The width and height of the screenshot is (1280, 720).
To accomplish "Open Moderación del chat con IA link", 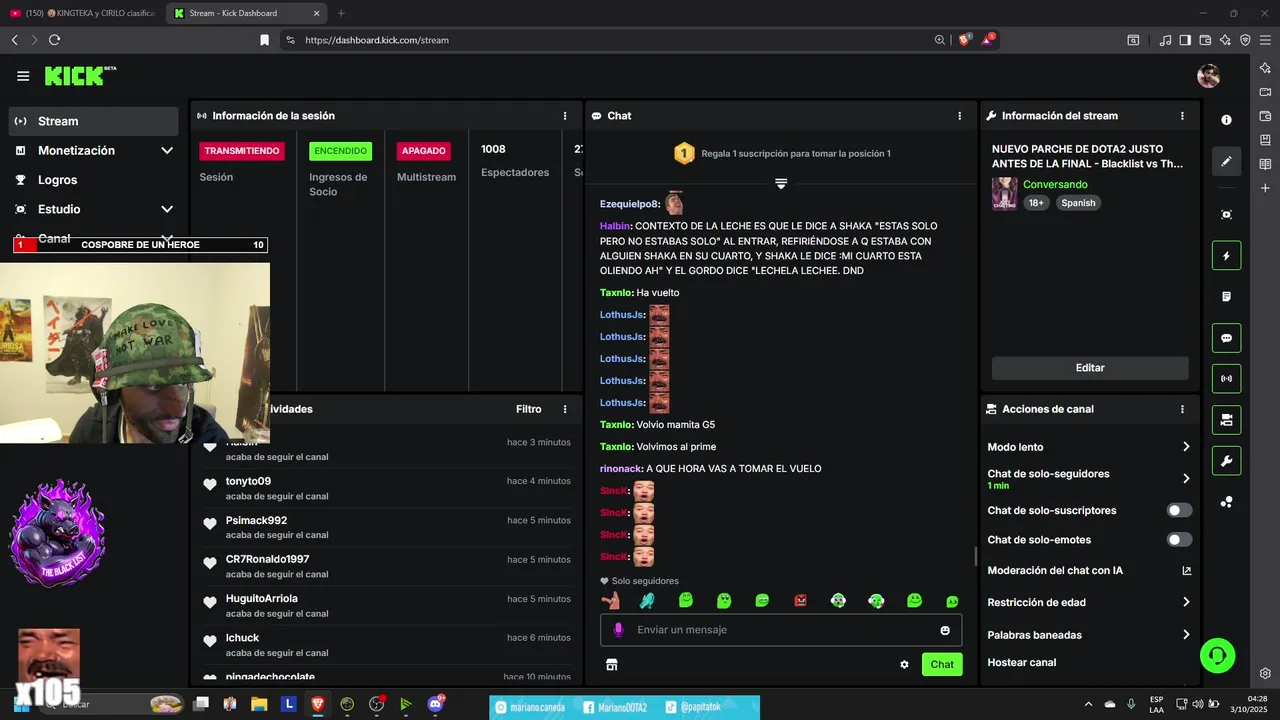I will pos(1089,571).
